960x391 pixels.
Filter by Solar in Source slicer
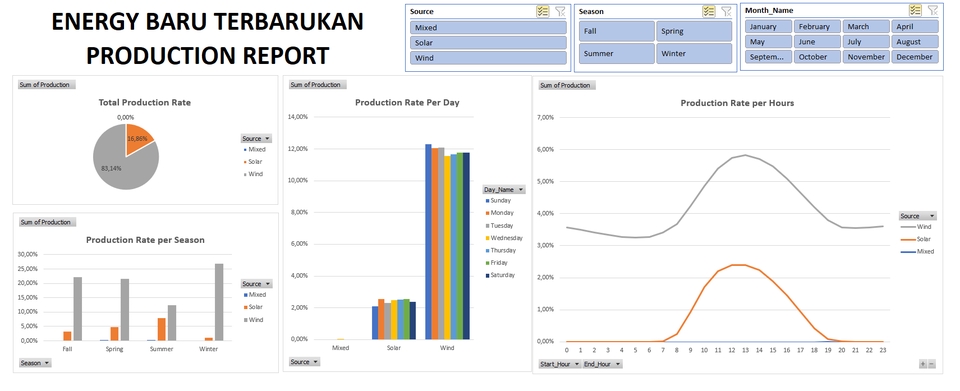coord(489,43)
